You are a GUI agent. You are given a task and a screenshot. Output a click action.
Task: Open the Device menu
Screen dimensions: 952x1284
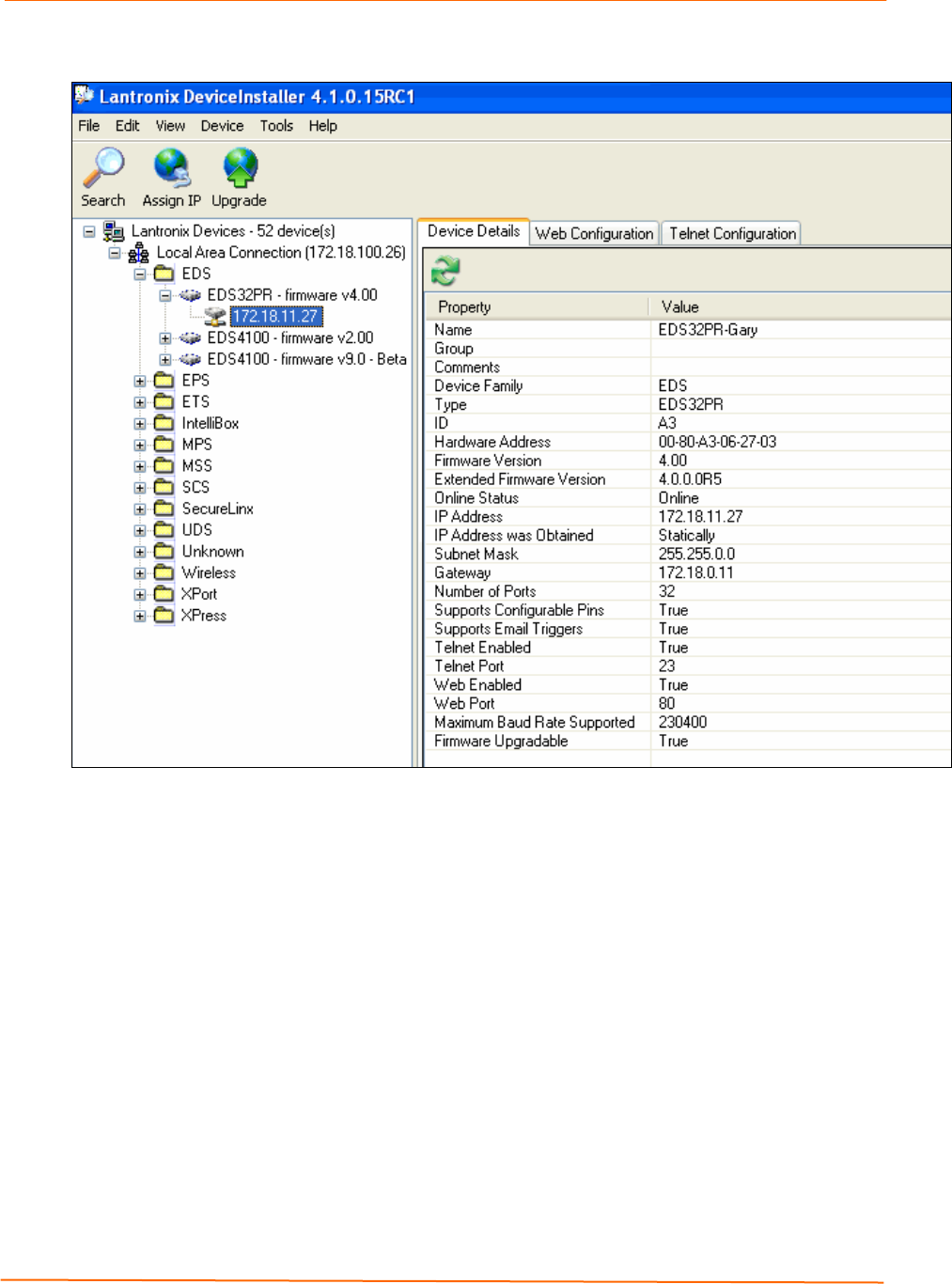click(x=222, y=126)
